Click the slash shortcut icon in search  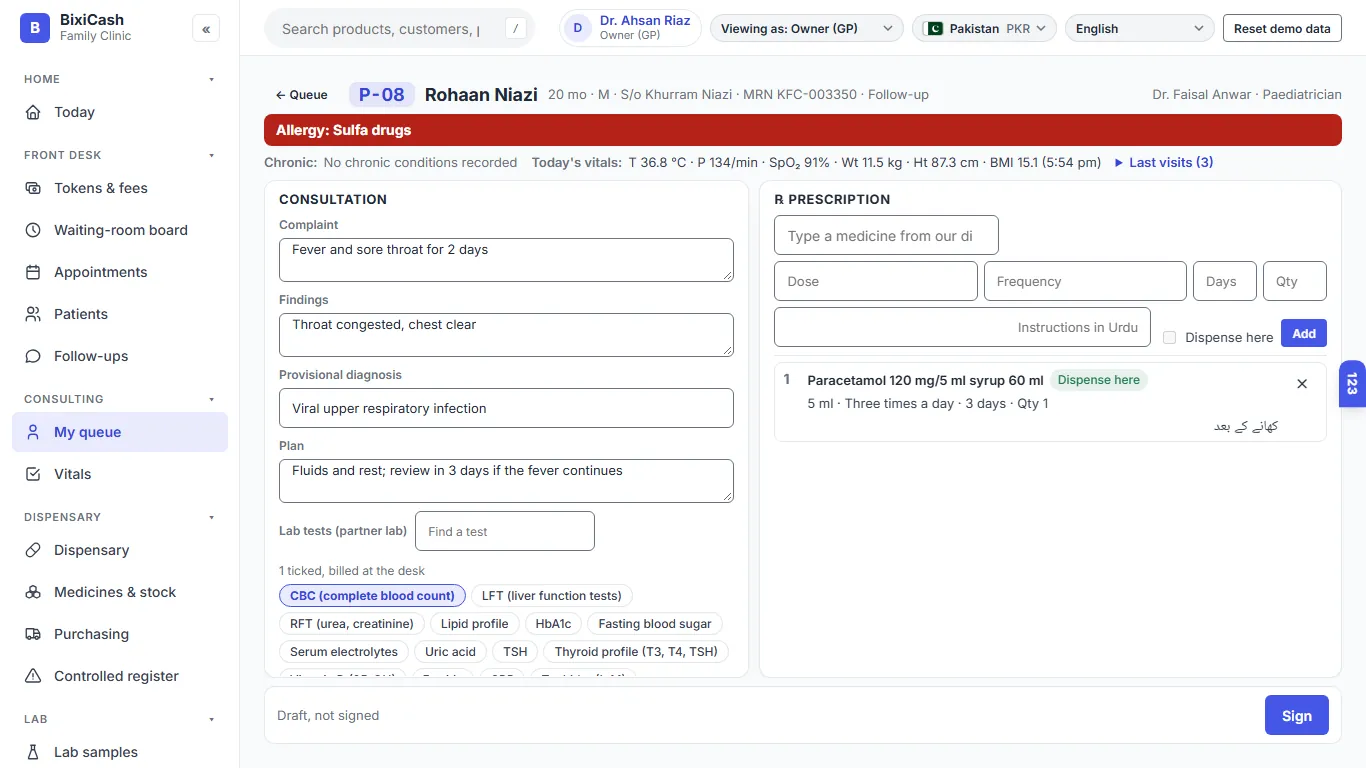(515, 29)
